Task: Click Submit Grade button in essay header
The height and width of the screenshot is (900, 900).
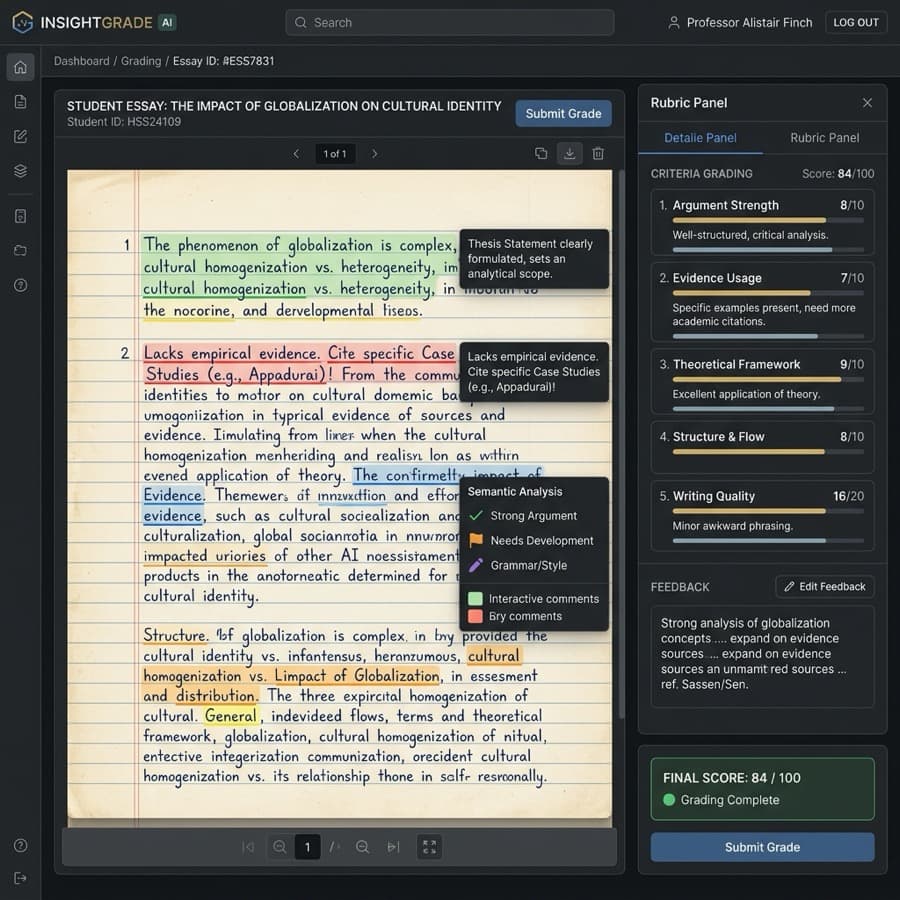Action: 563,114
